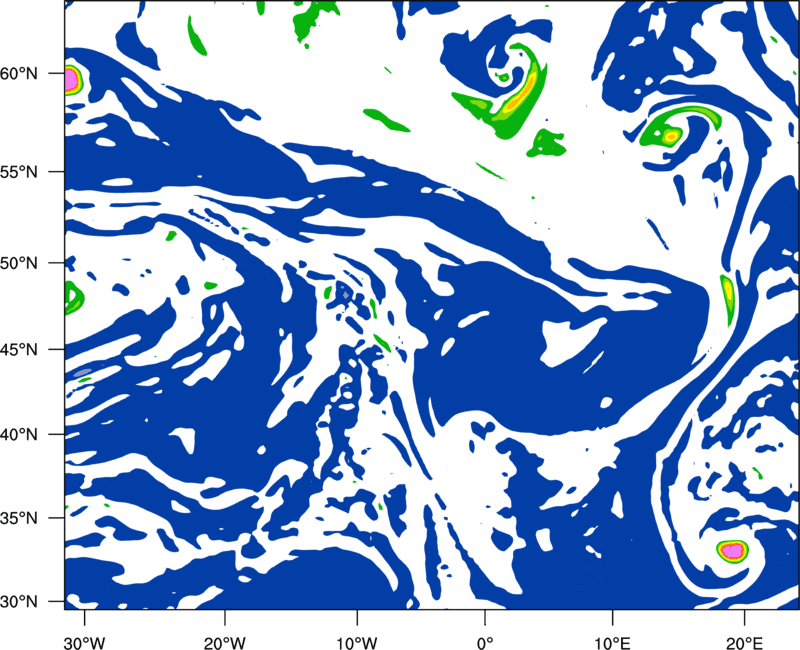The width and height of the screenshot is (800, 650).
Task: Click the 10°E longitude label
Action: [x=612, y=643]
